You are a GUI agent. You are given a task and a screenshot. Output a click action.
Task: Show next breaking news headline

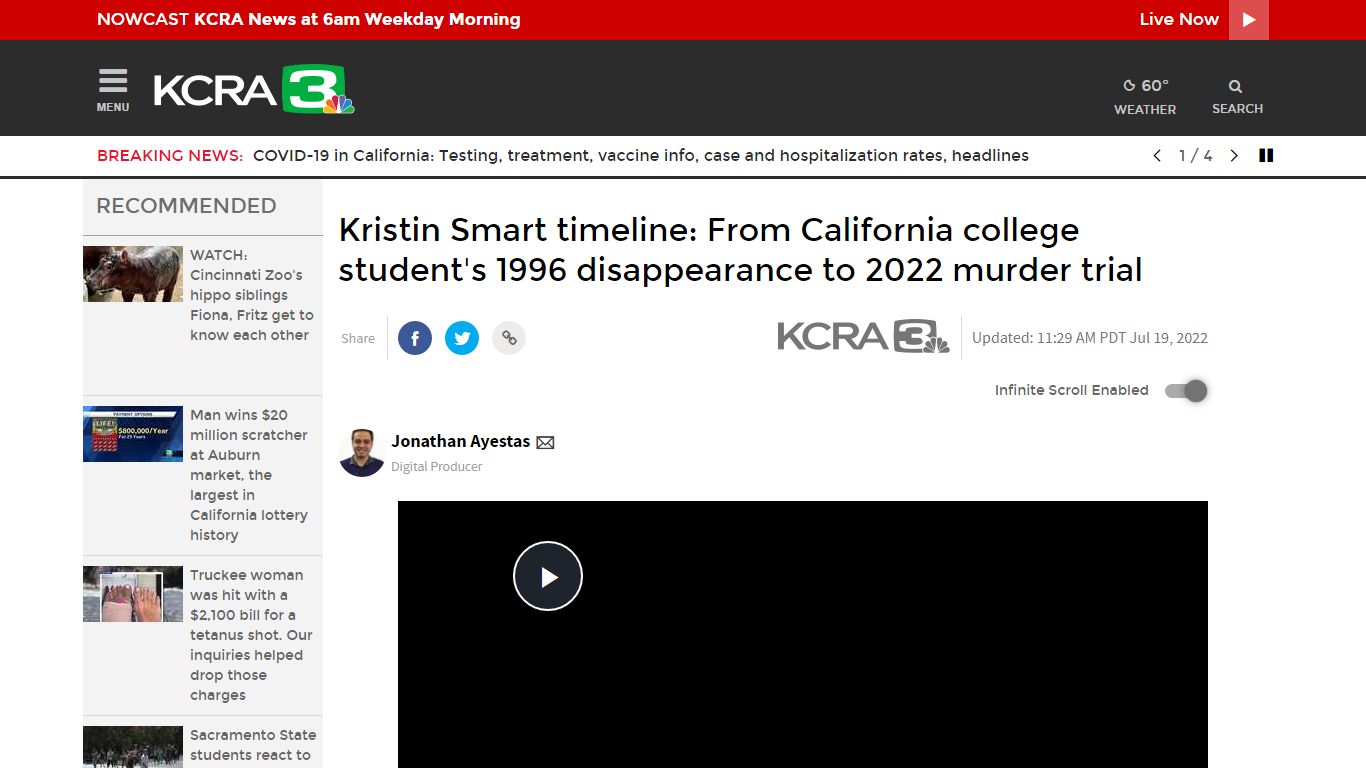click(1234, 156)
